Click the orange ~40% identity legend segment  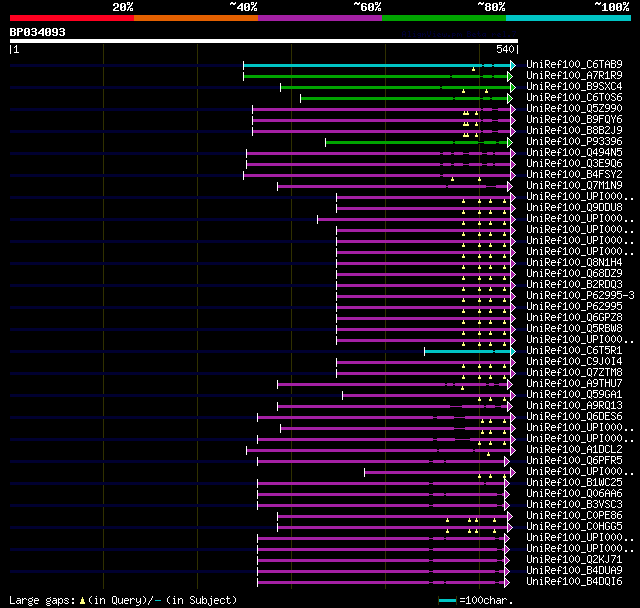point(196,18)
